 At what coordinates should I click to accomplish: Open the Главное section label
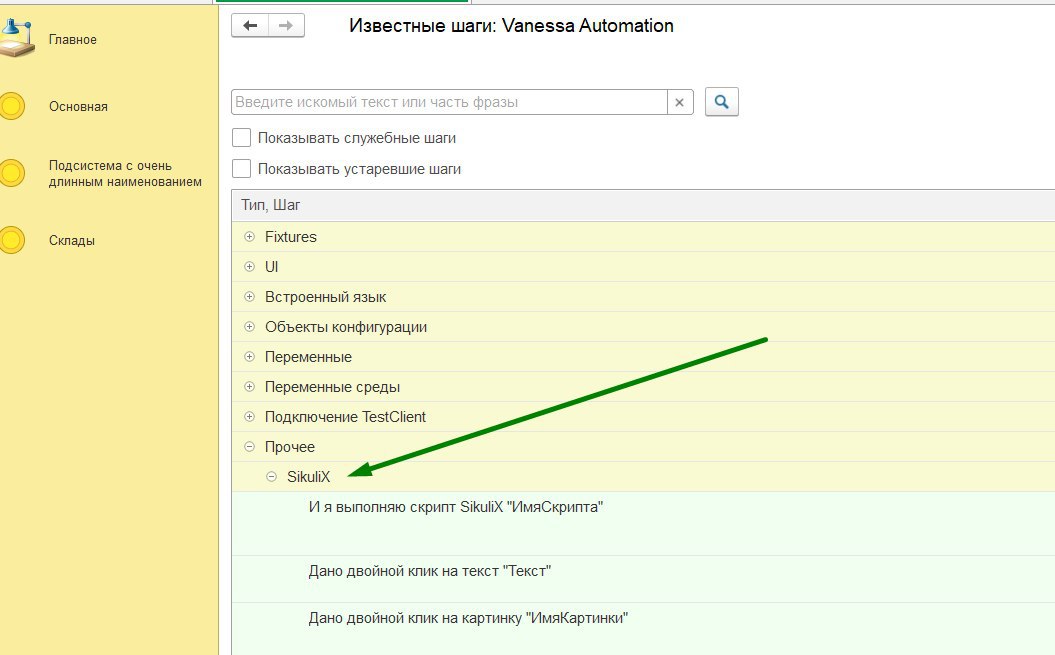coord(73,40)
